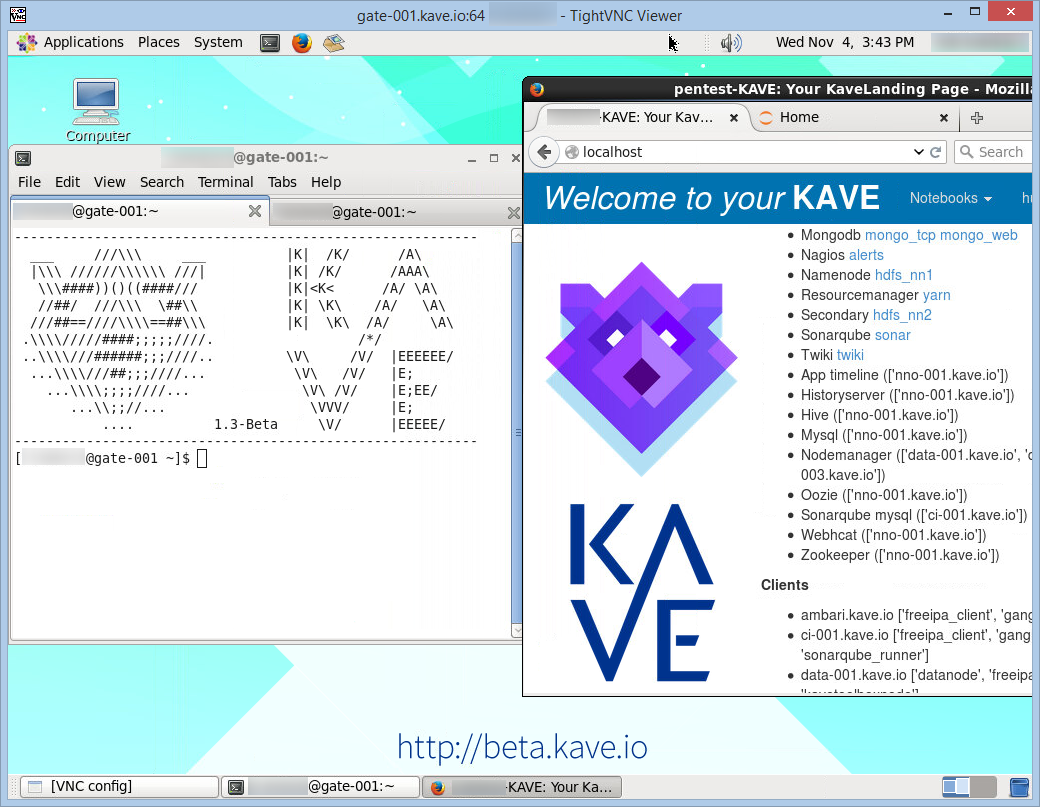Screen dimensions: 1040x807
Task: Click the localhost address bar
Action: 736,152
